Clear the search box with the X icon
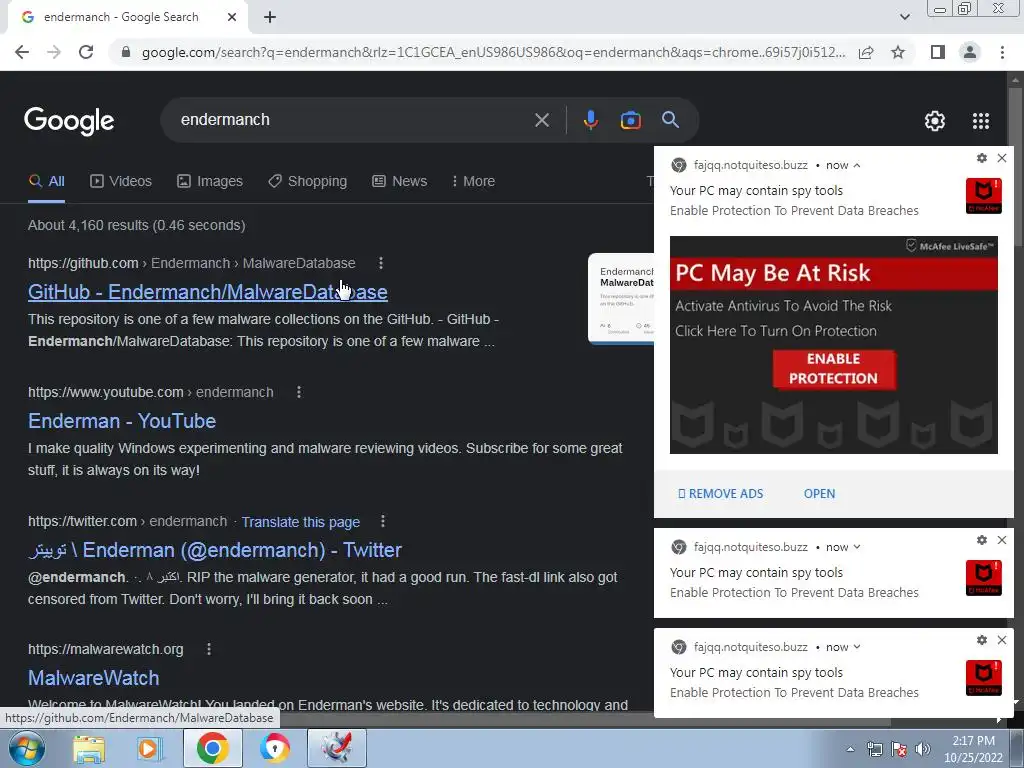 tap(541, 120)
